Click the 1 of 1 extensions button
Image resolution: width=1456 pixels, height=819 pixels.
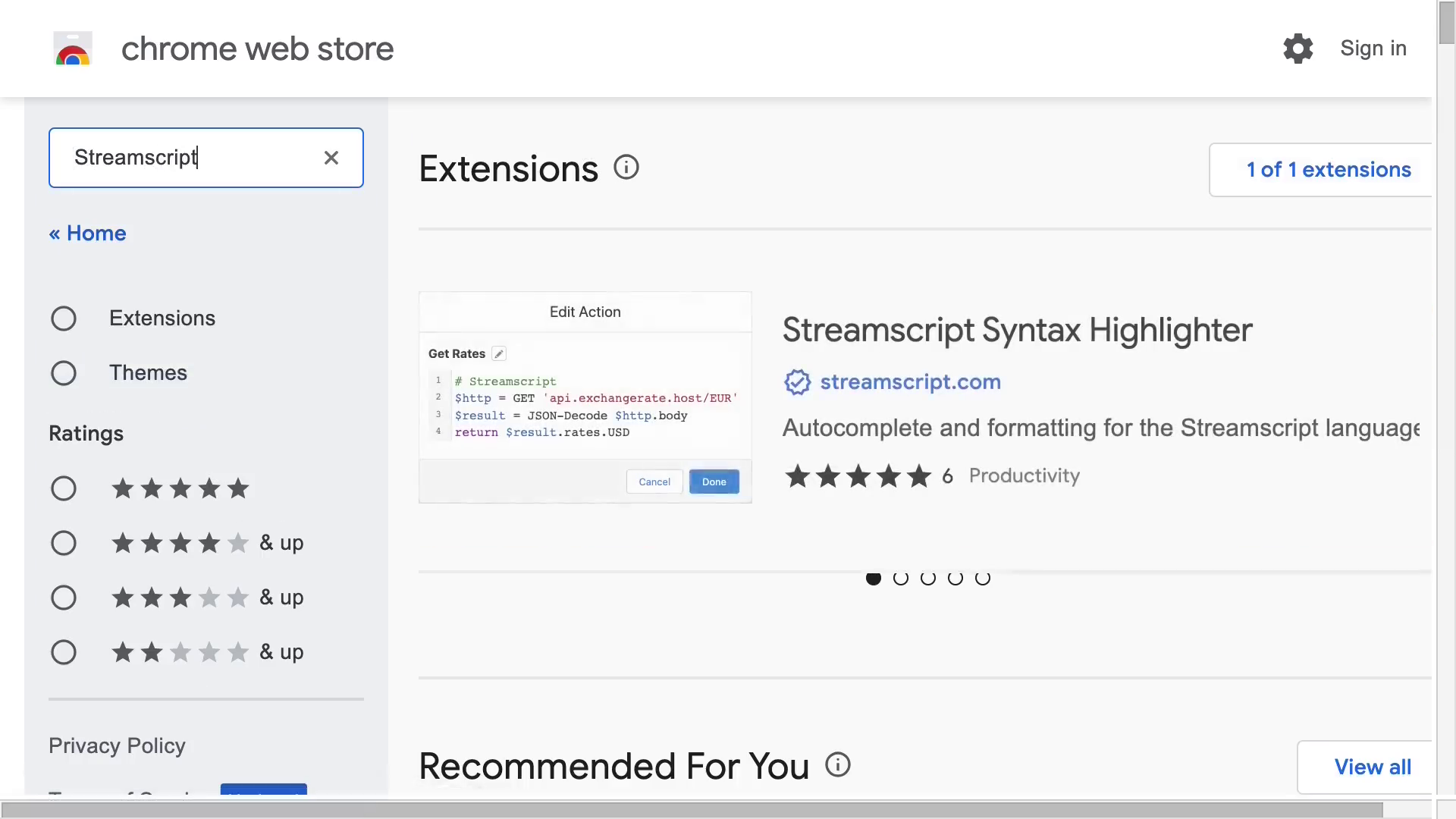point(1320,170)
